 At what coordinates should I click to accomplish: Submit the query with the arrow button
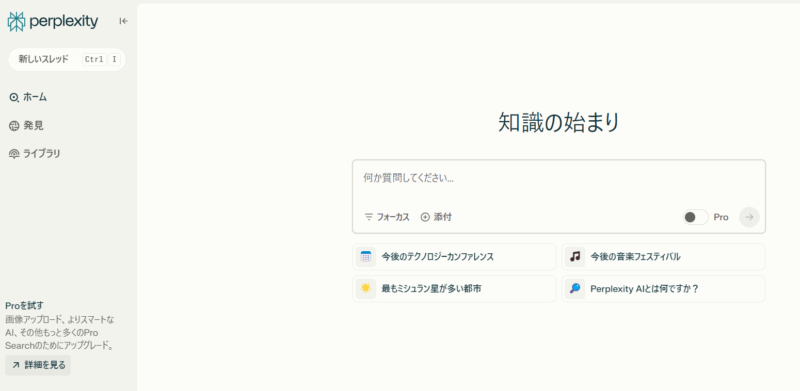pyautogui.click(x=749, y=217)
